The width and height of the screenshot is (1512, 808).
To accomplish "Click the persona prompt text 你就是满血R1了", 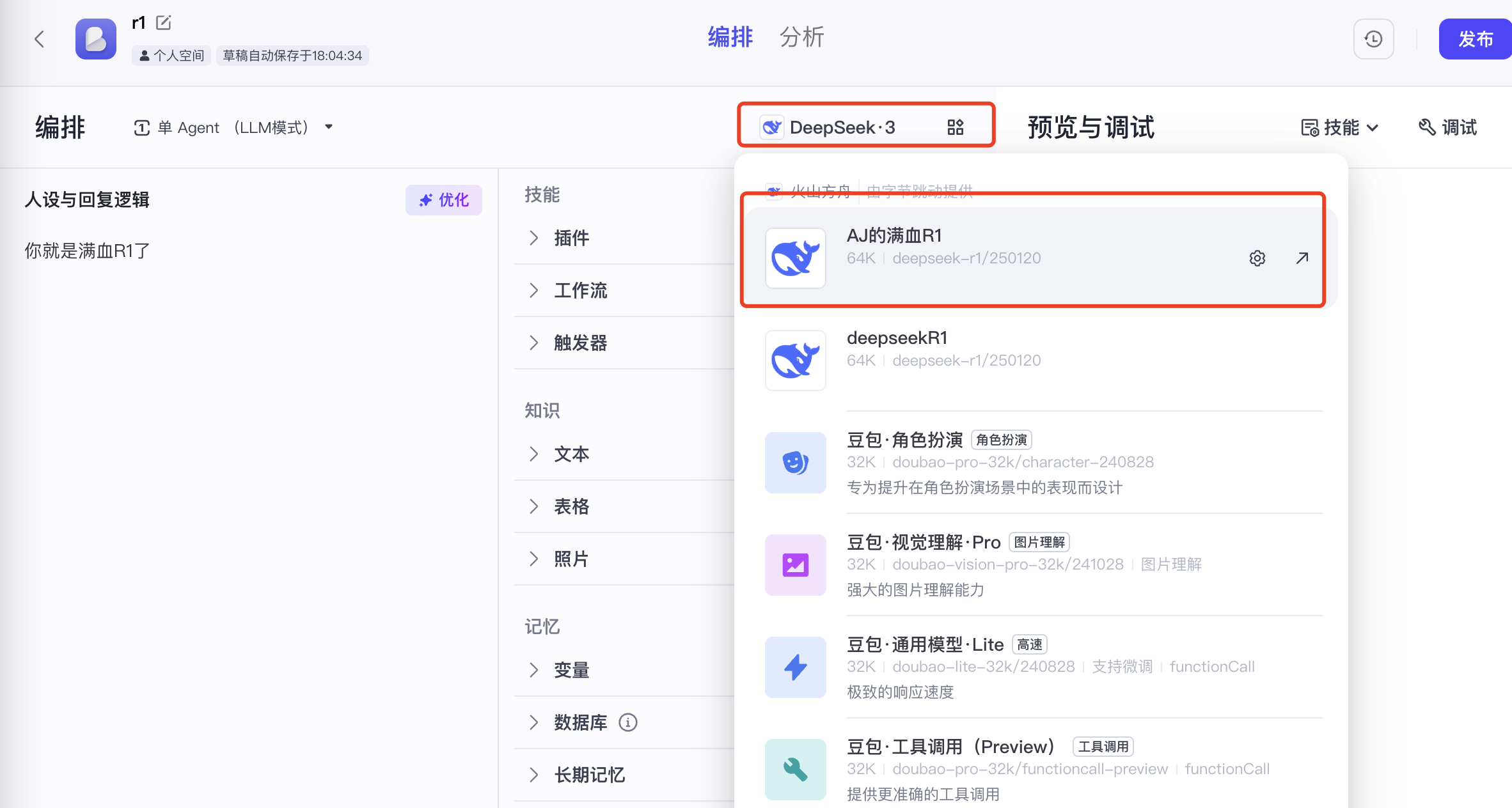I will pos(87,251).
